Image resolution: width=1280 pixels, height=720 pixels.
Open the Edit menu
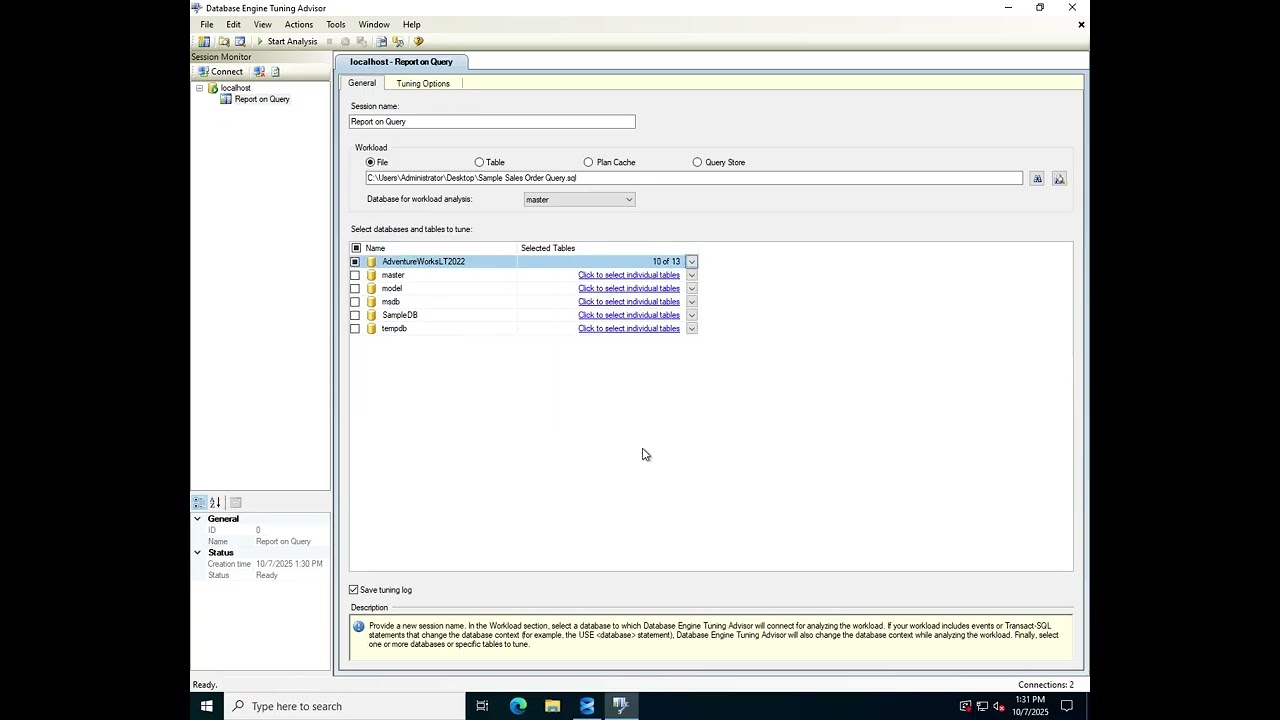click(233, 24)
